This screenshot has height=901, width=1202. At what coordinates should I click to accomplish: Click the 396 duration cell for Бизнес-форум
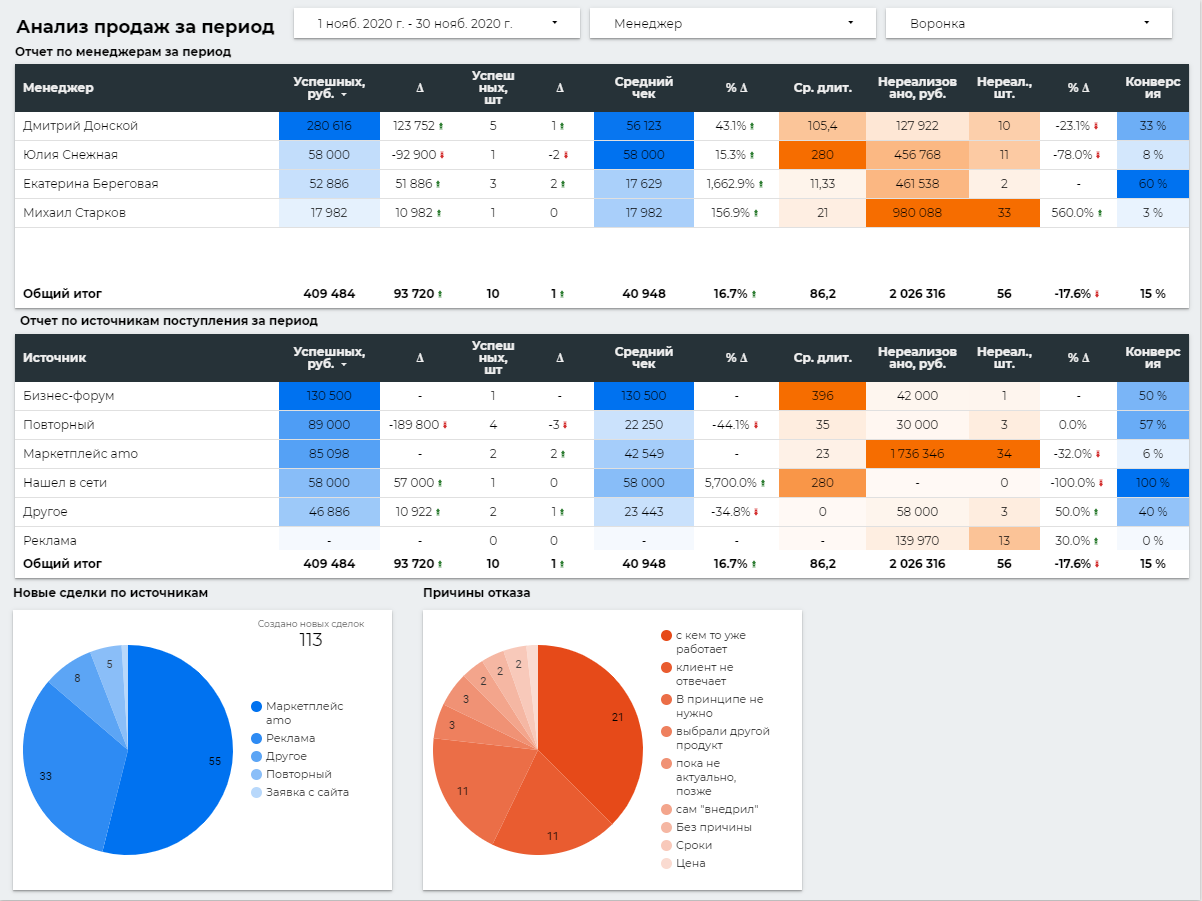click(x=822, y=396)
